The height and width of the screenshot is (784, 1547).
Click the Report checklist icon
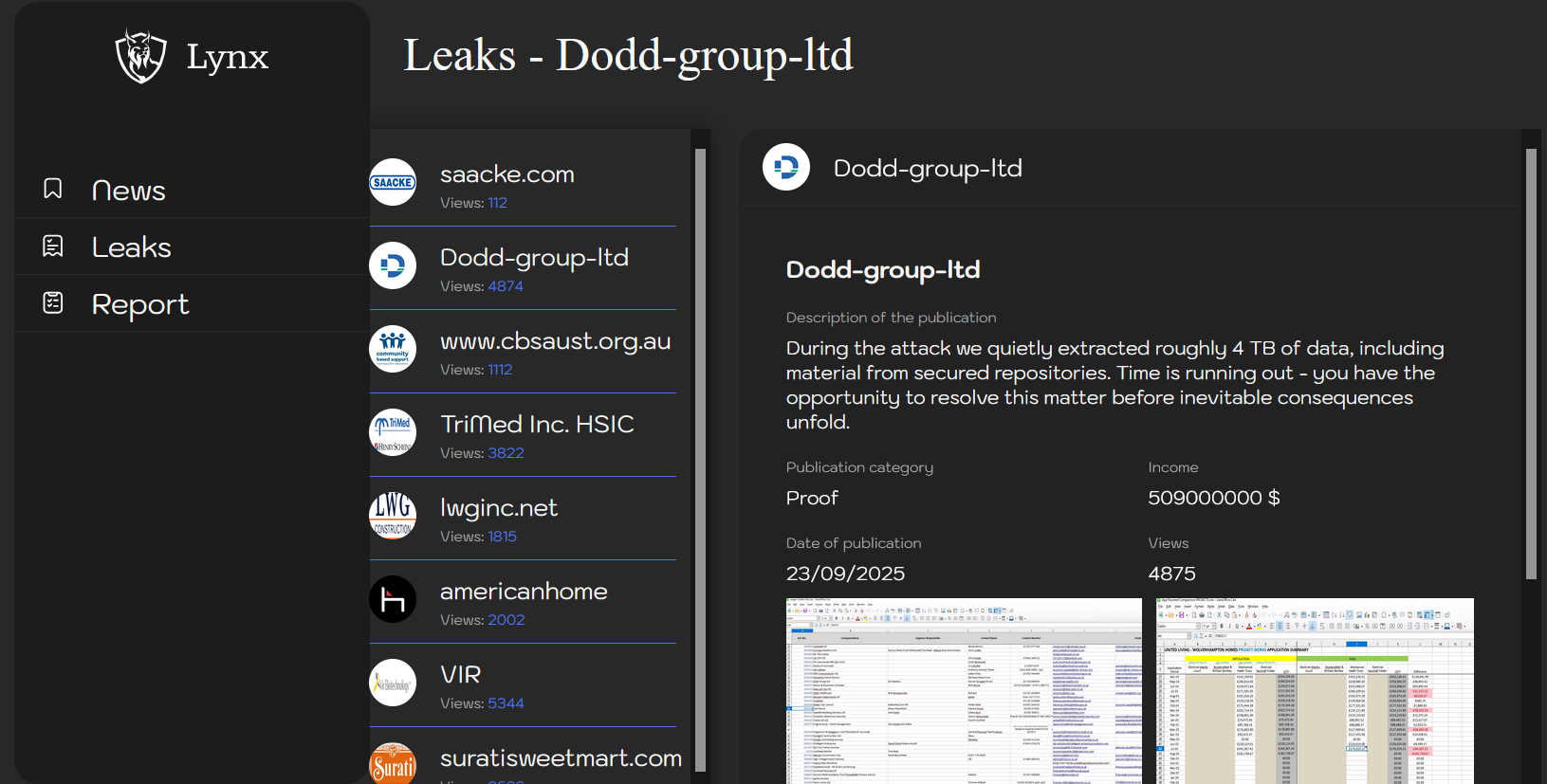click(x=53, y=302)
